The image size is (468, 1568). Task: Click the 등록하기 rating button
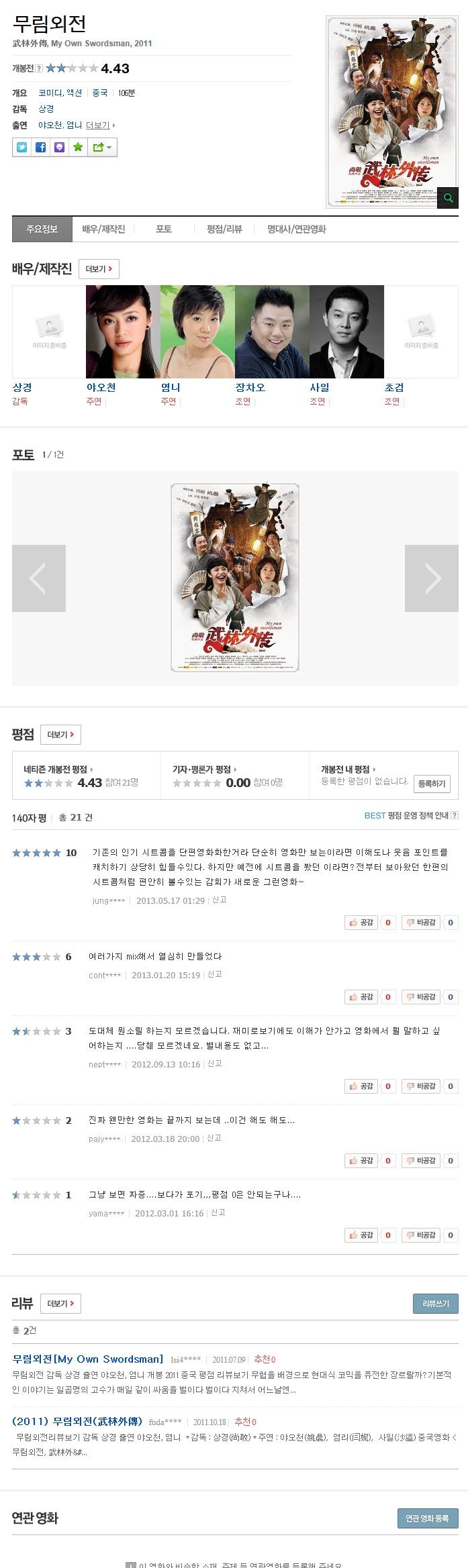pos(432,783)
